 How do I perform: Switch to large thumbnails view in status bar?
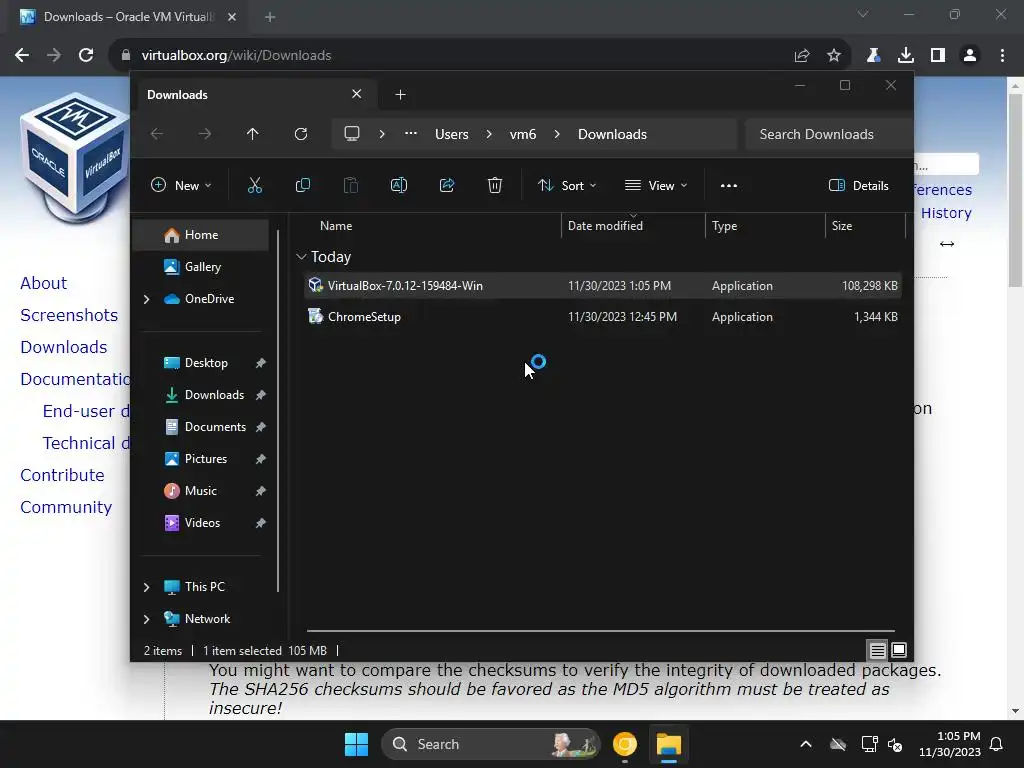point(899,650)
